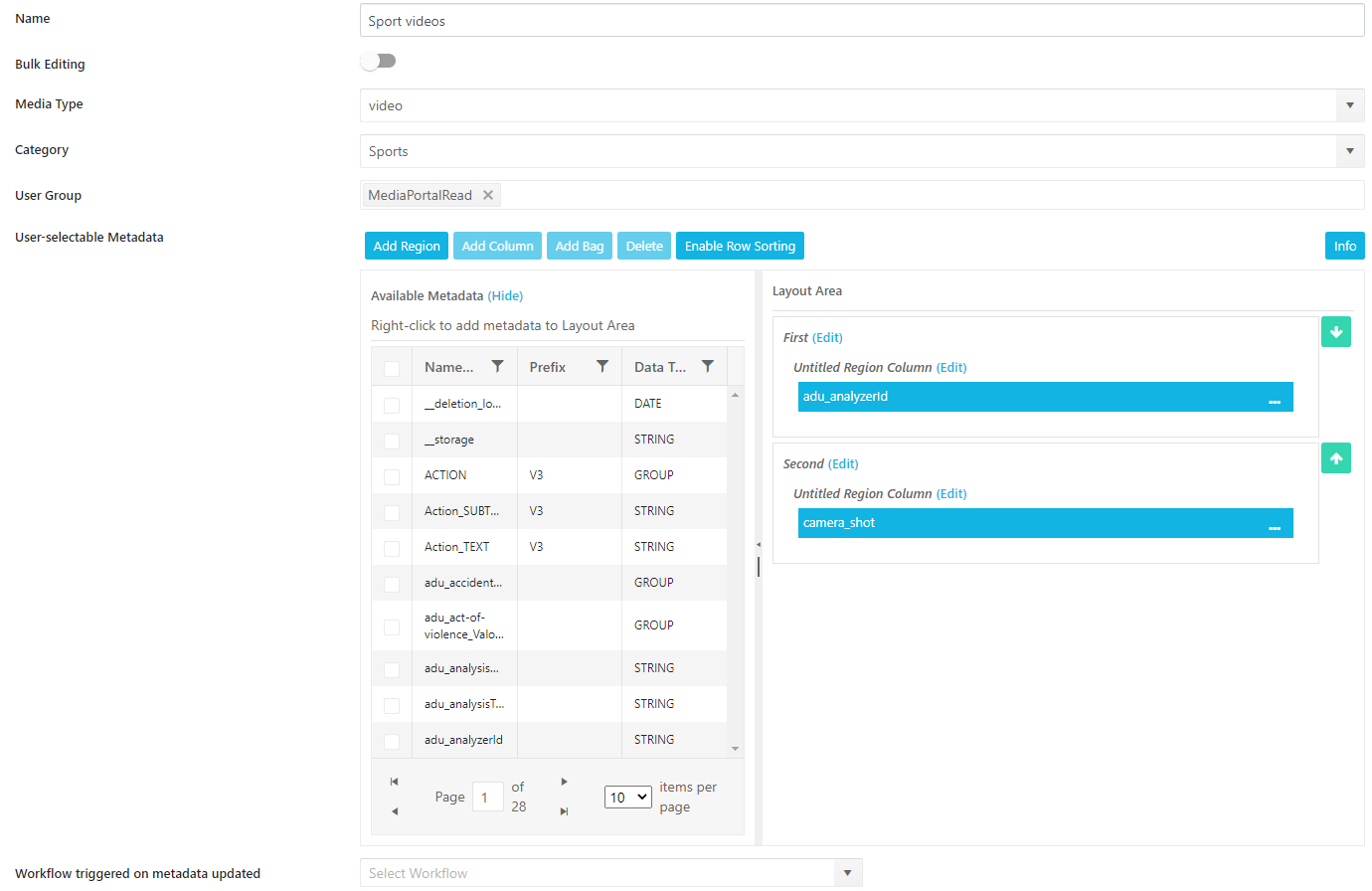Open the Prefix column filter icon
This screenshot has height=891, width=1372.
(602, 367)
